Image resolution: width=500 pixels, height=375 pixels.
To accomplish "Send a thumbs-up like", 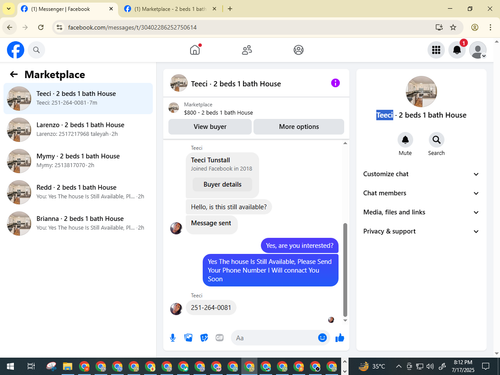I will (340, 338).
